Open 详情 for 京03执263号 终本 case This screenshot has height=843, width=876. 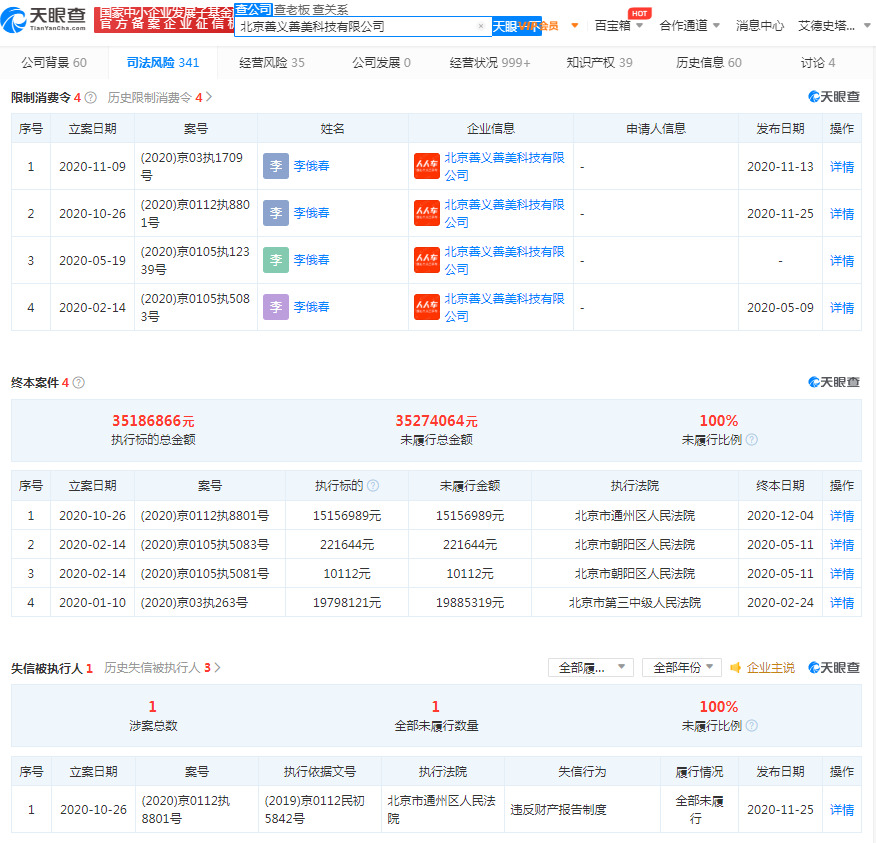click(841, 603)
